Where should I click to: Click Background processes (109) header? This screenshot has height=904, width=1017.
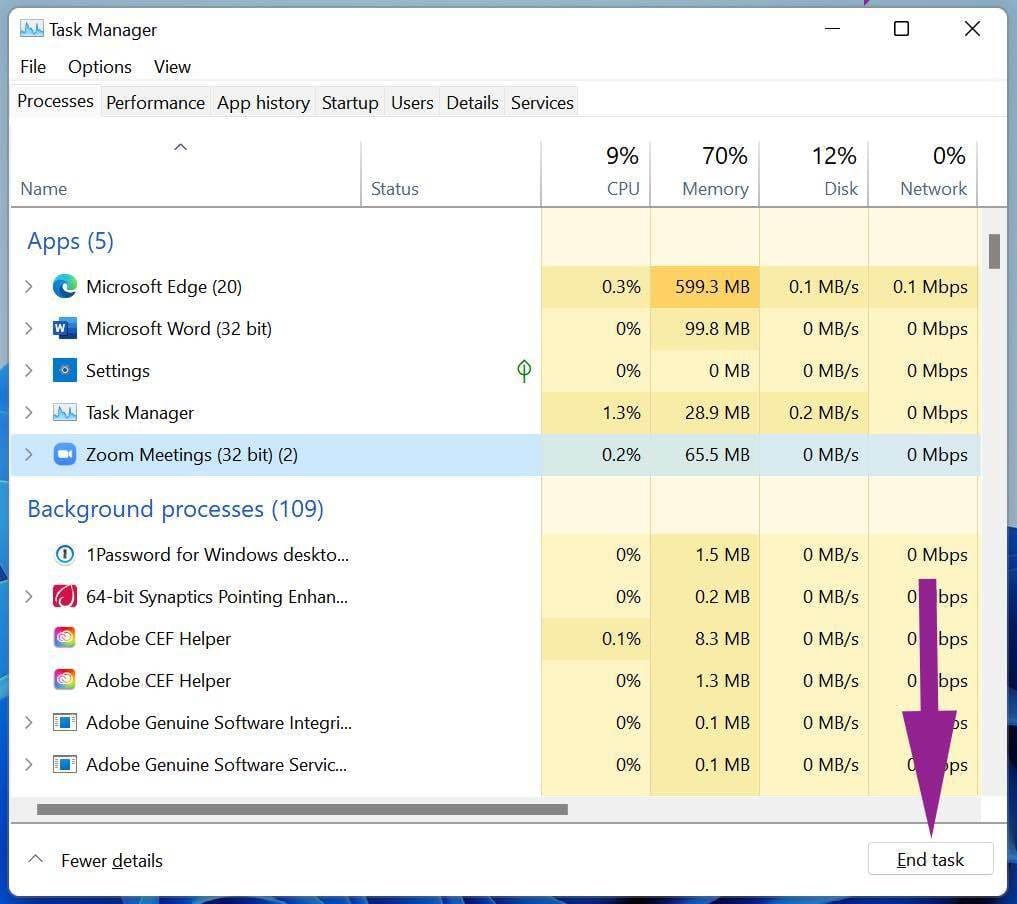(175, 509)
